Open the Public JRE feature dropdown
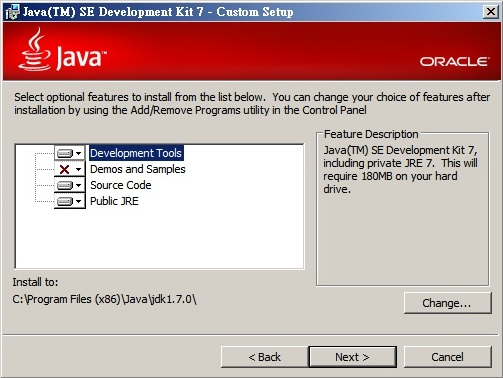The image size is (503, 378). [70, 201]
